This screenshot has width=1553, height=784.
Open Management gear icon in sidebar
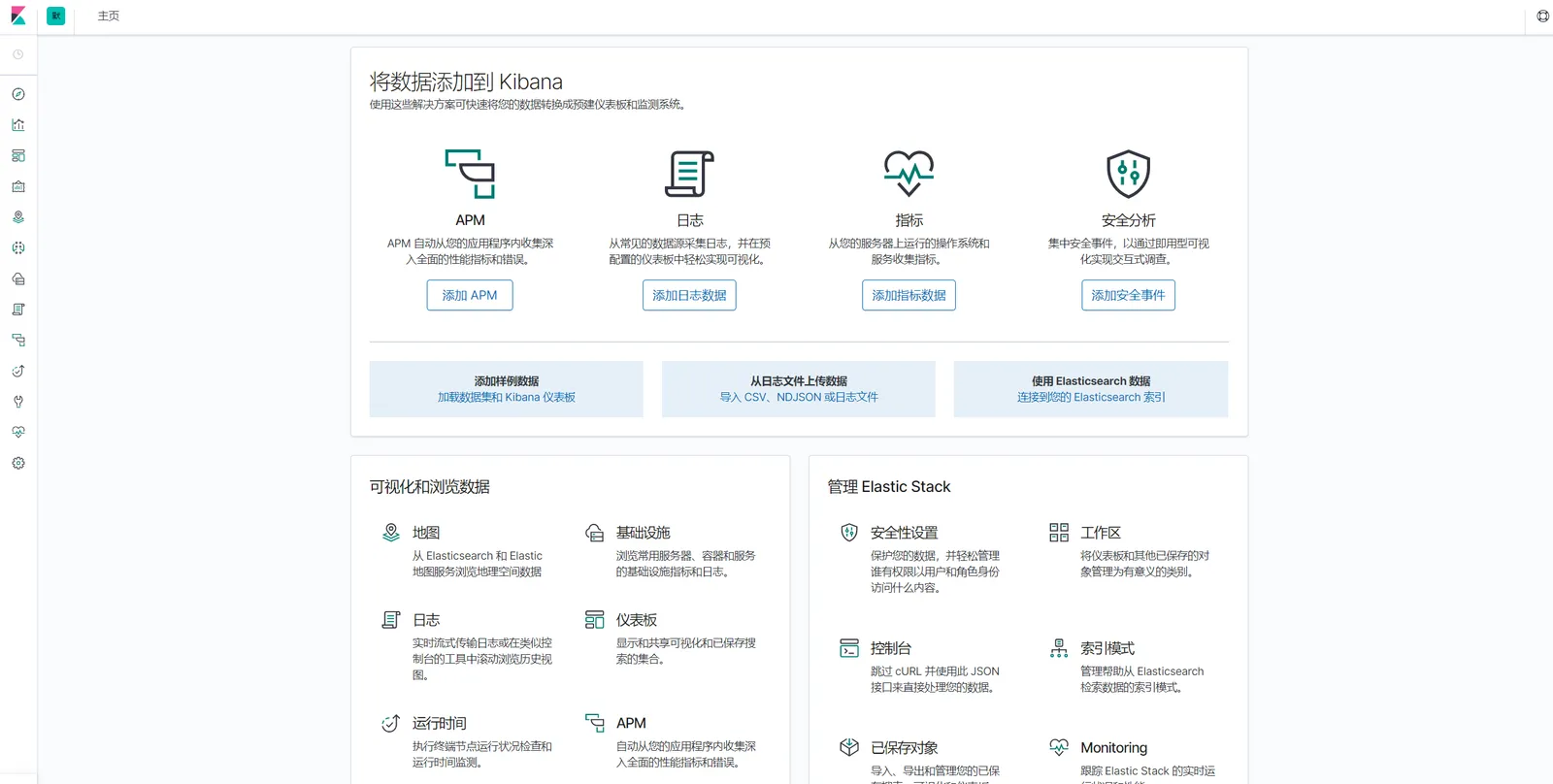pyautogui.click(x=17, y=463)
